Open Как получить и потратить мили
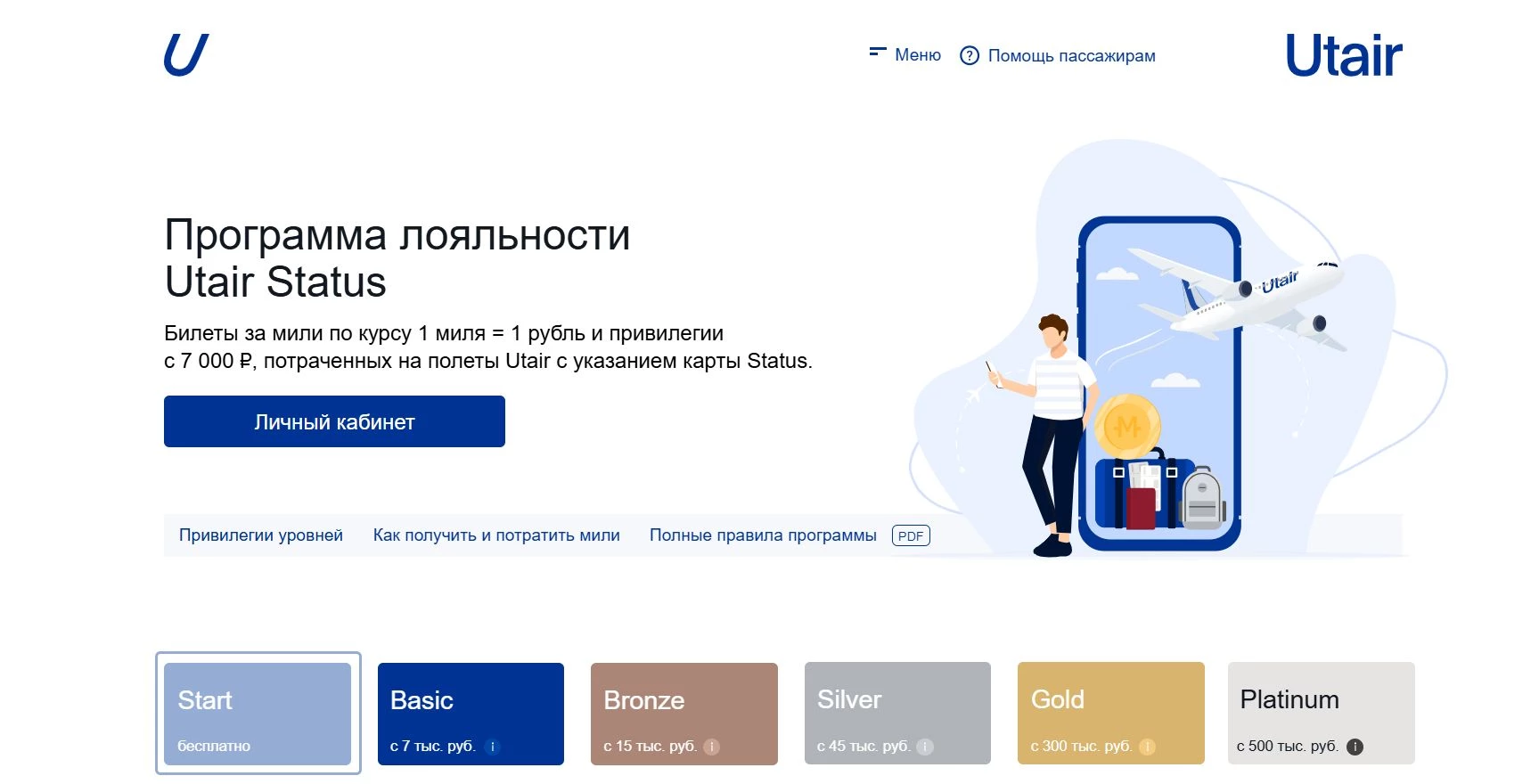 pyautogui.click(x=496, y=535)
